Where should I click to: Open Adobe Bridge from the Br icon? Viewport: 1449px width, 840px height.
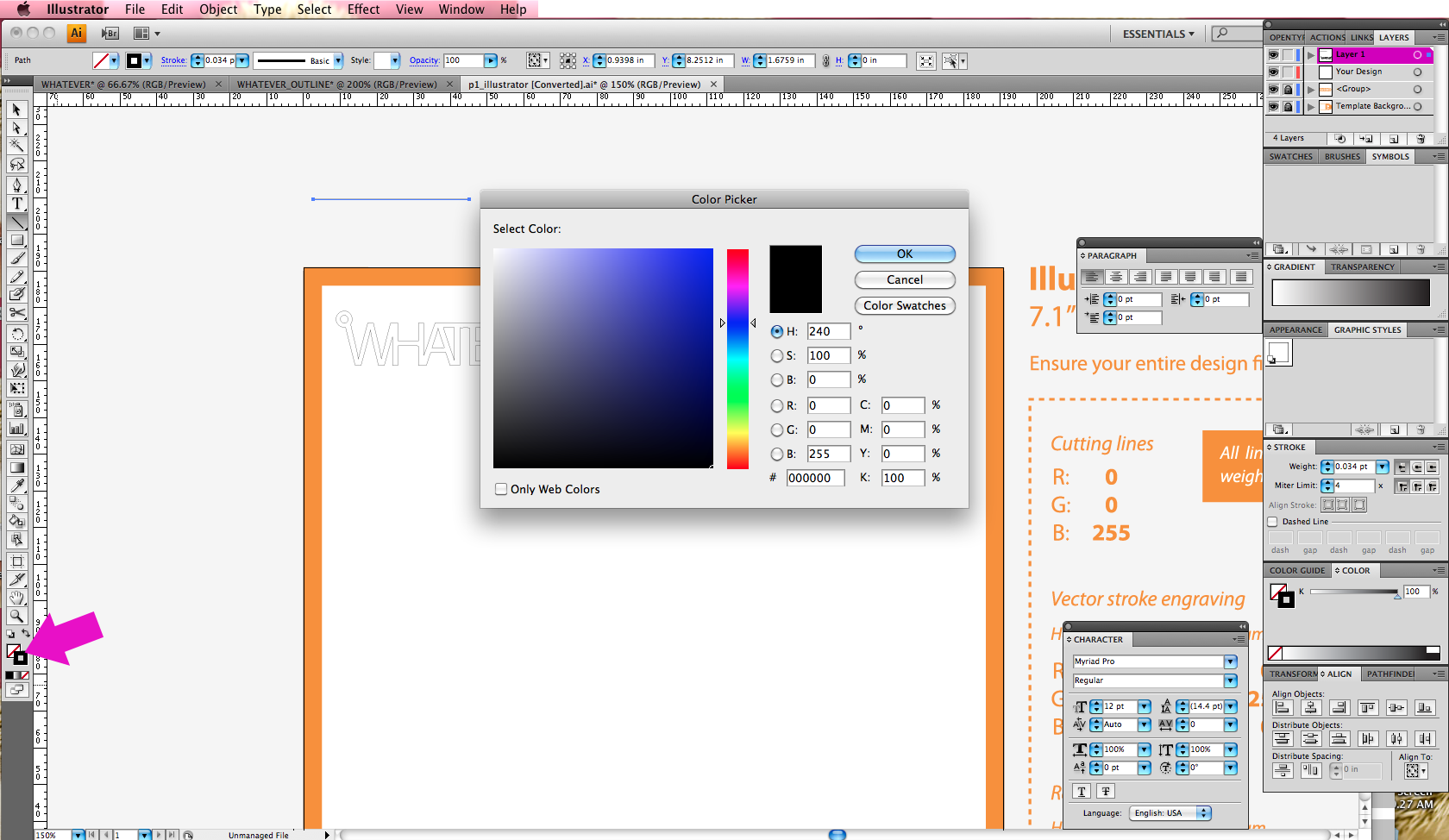(110, 34)
